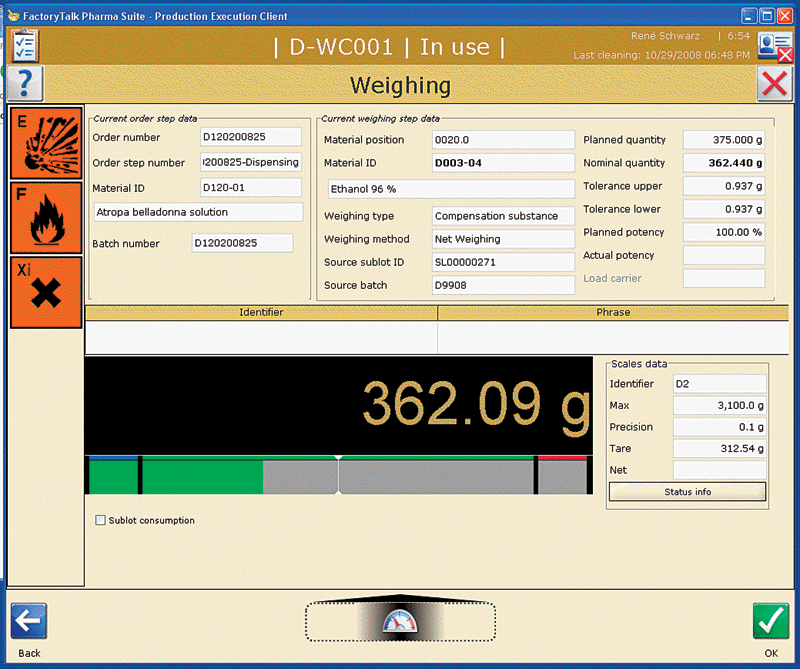The image size is (800, 669).
Task: Click the Xi irritant hazard icon
Action: 45,291
